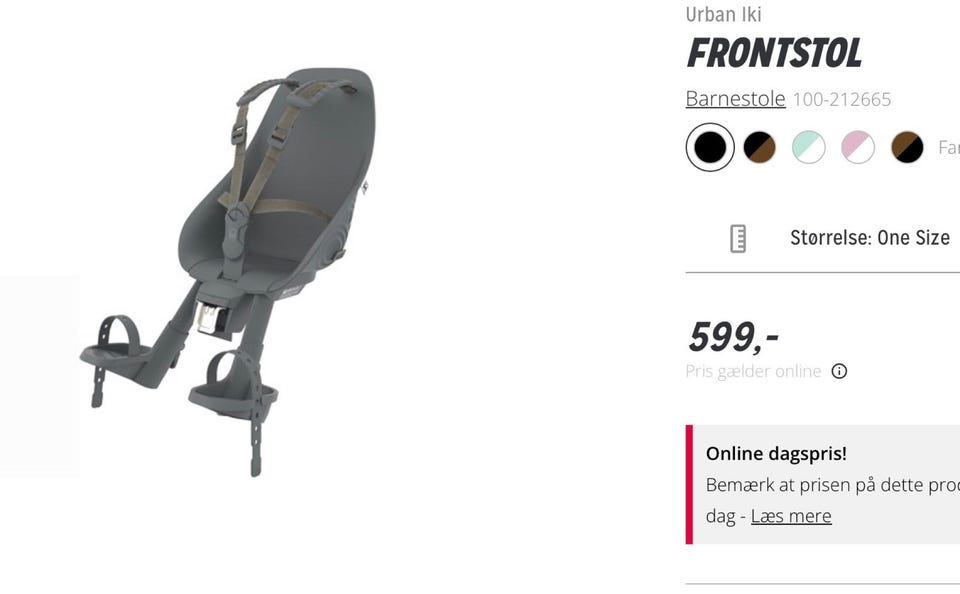Select the solid black color swatch
Screen dimensions: 960x594
pos(710,148)
